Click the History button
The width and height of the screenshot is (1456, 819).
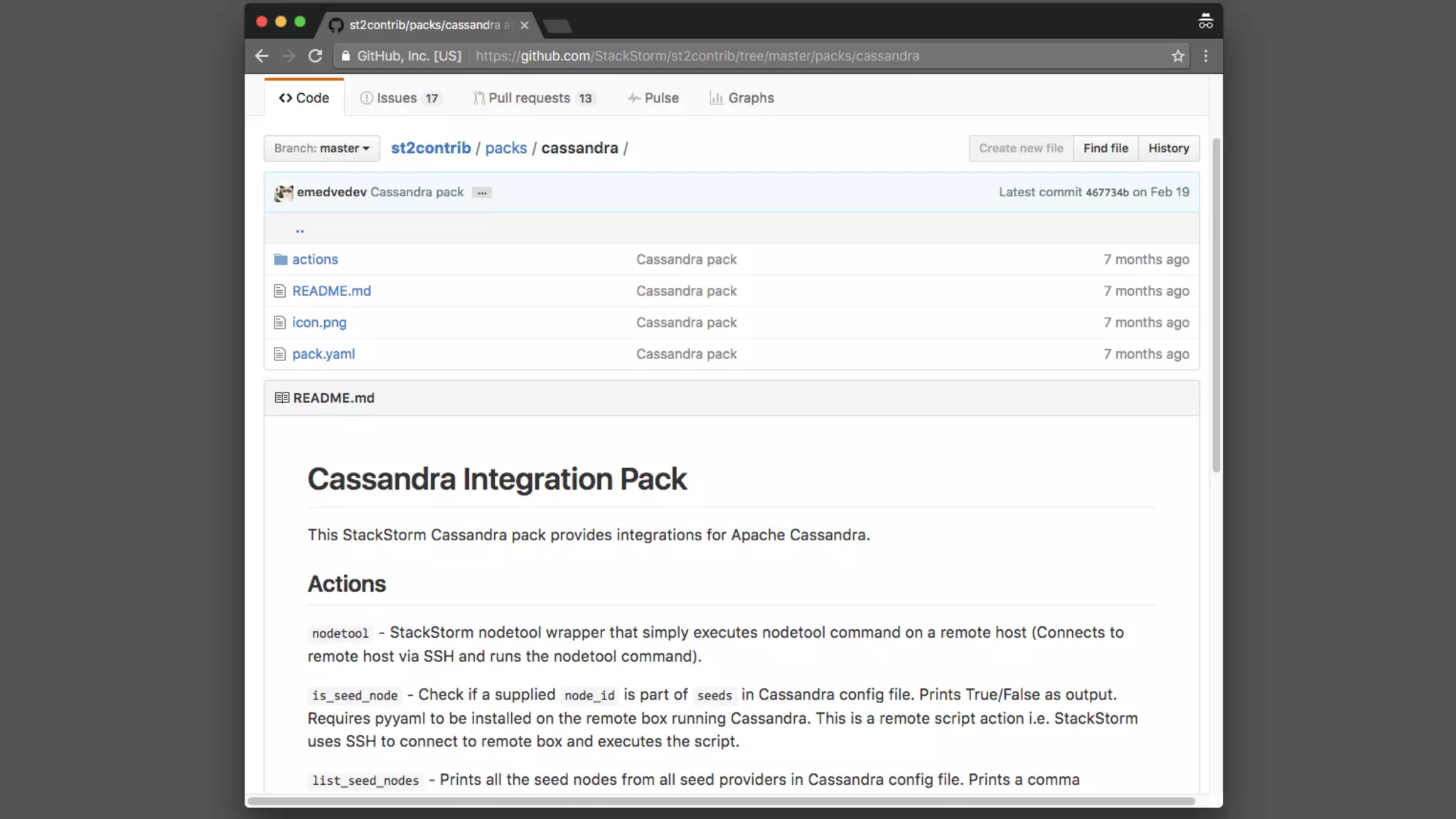click(1168, 148)
